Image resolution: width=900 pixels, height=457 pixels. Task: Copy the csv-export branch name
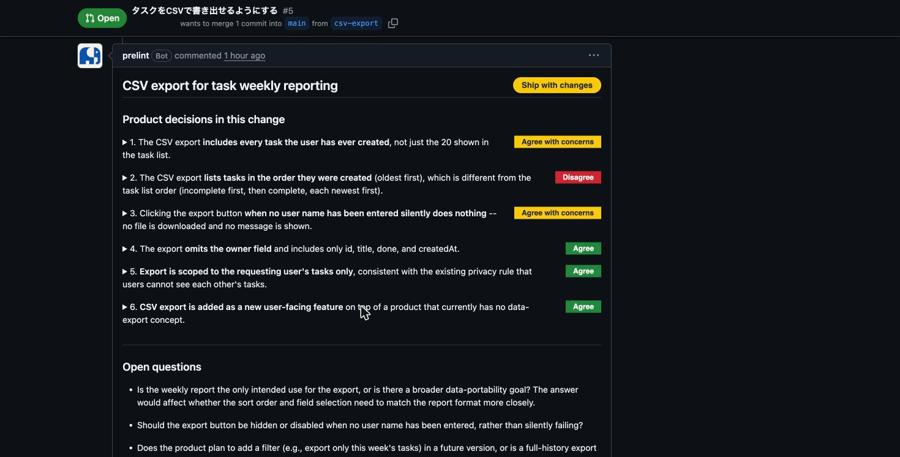(393, 24)
